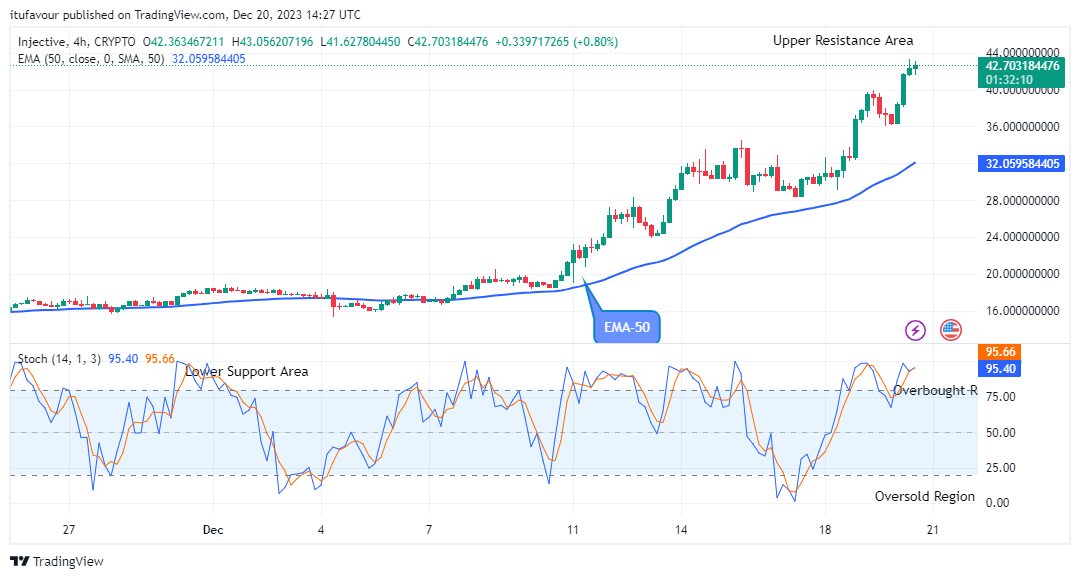Select the Lower Support Area text annotation
Screen dimensions: 1080x579
click(x=247, y=371)
